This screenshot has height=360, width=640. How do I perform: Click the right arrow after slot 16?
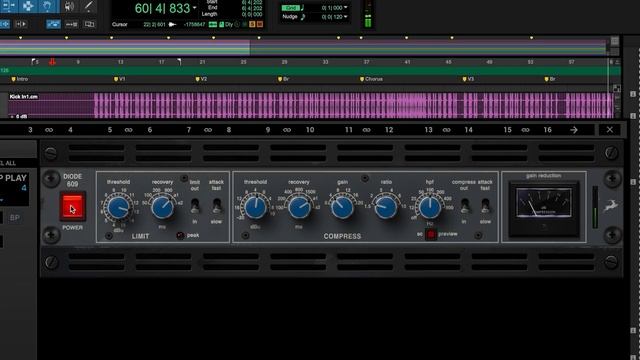[x=574, y=130]
